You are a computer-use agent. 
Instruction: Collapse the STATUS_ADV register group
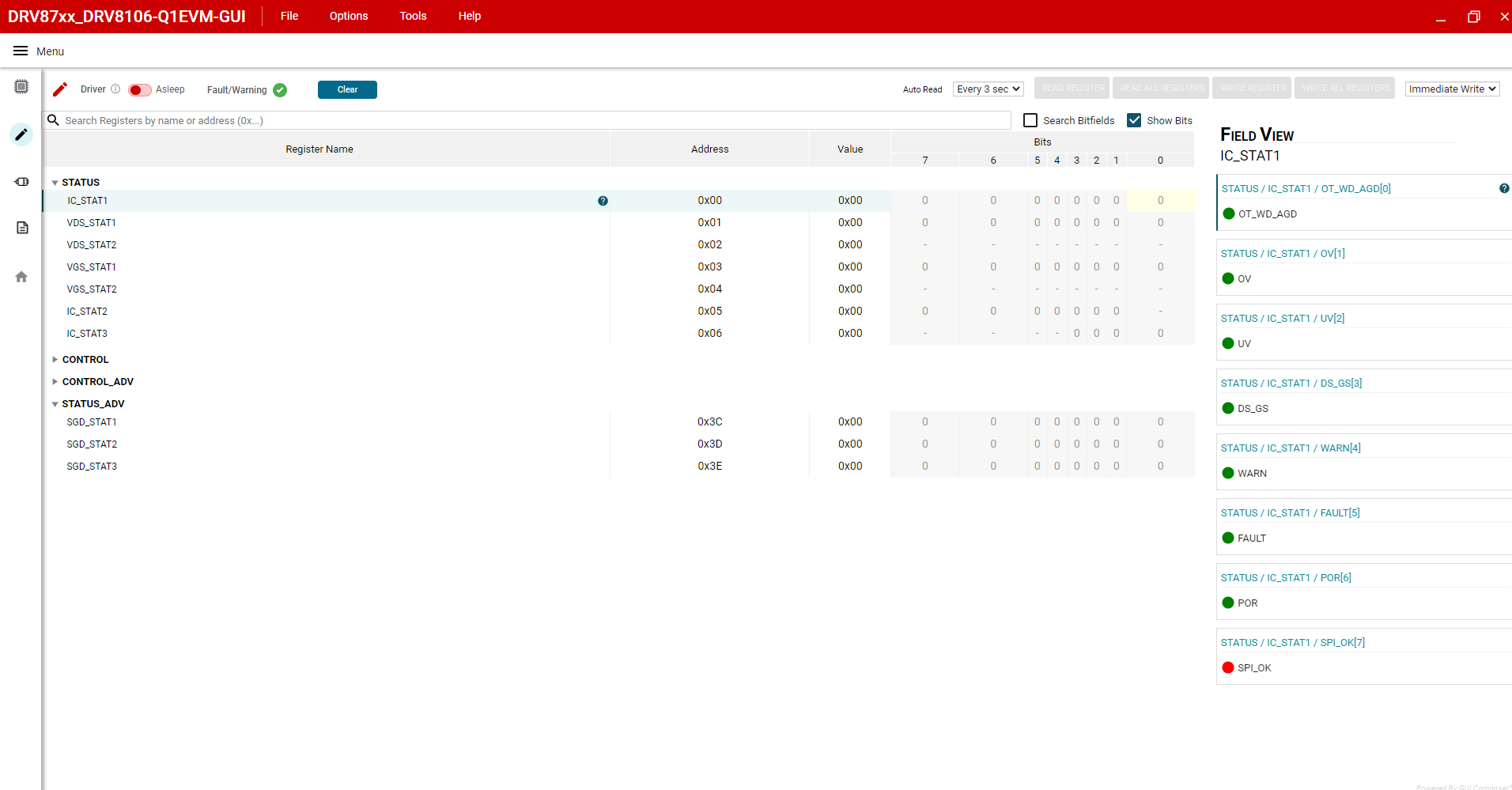pyautogui.click(x=55, y=404)
